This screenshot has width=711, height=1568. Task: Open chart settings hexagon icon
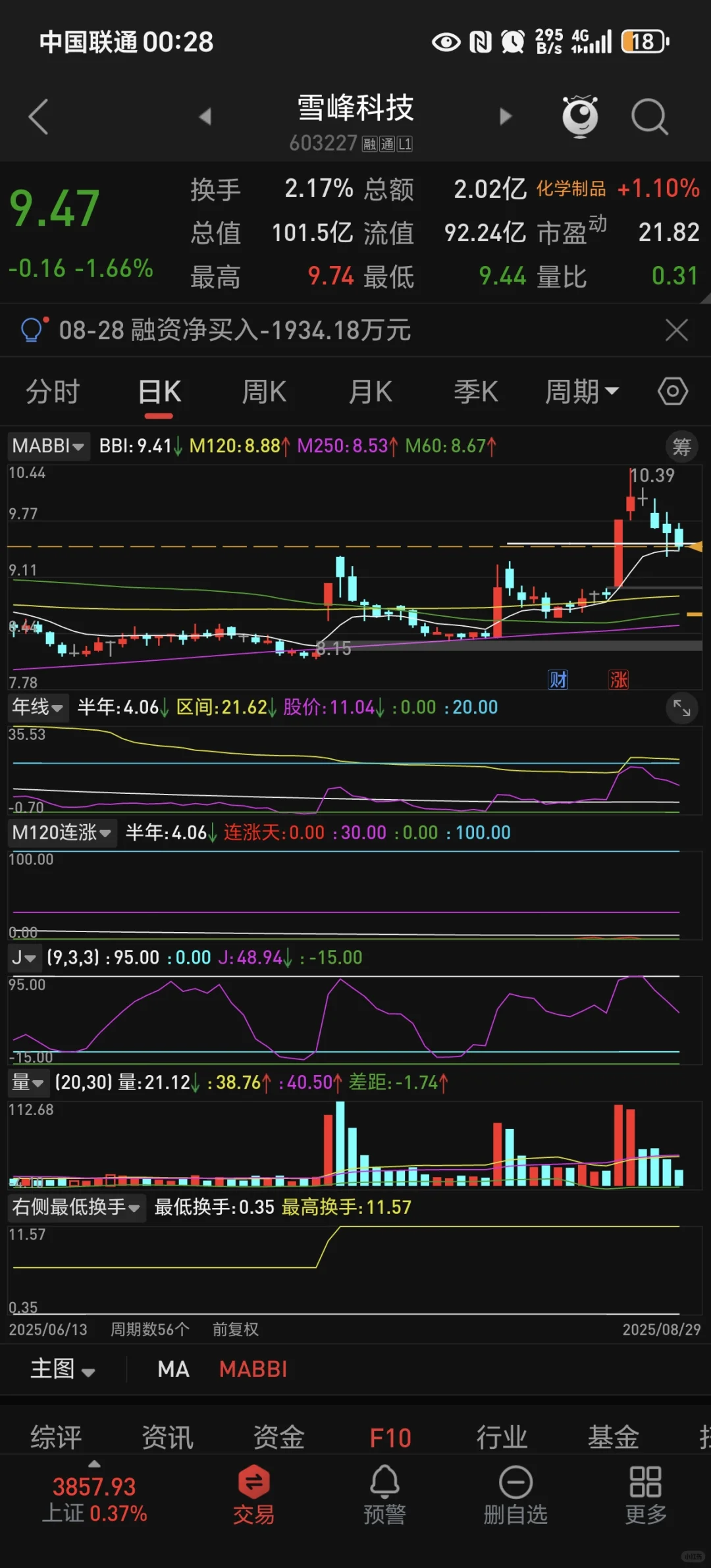[x=673, y=392]
